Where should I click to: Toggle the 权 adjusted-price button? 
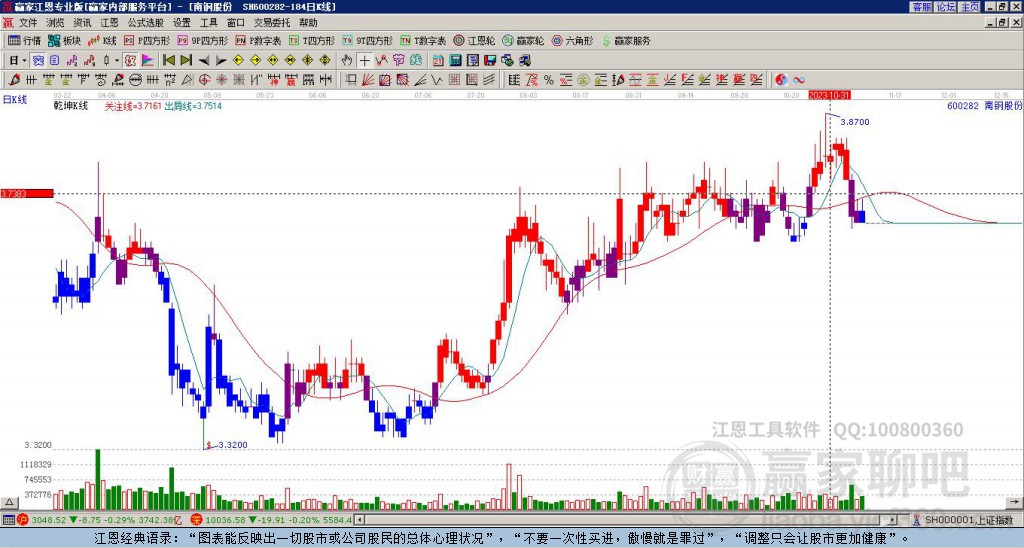[130, 61]
